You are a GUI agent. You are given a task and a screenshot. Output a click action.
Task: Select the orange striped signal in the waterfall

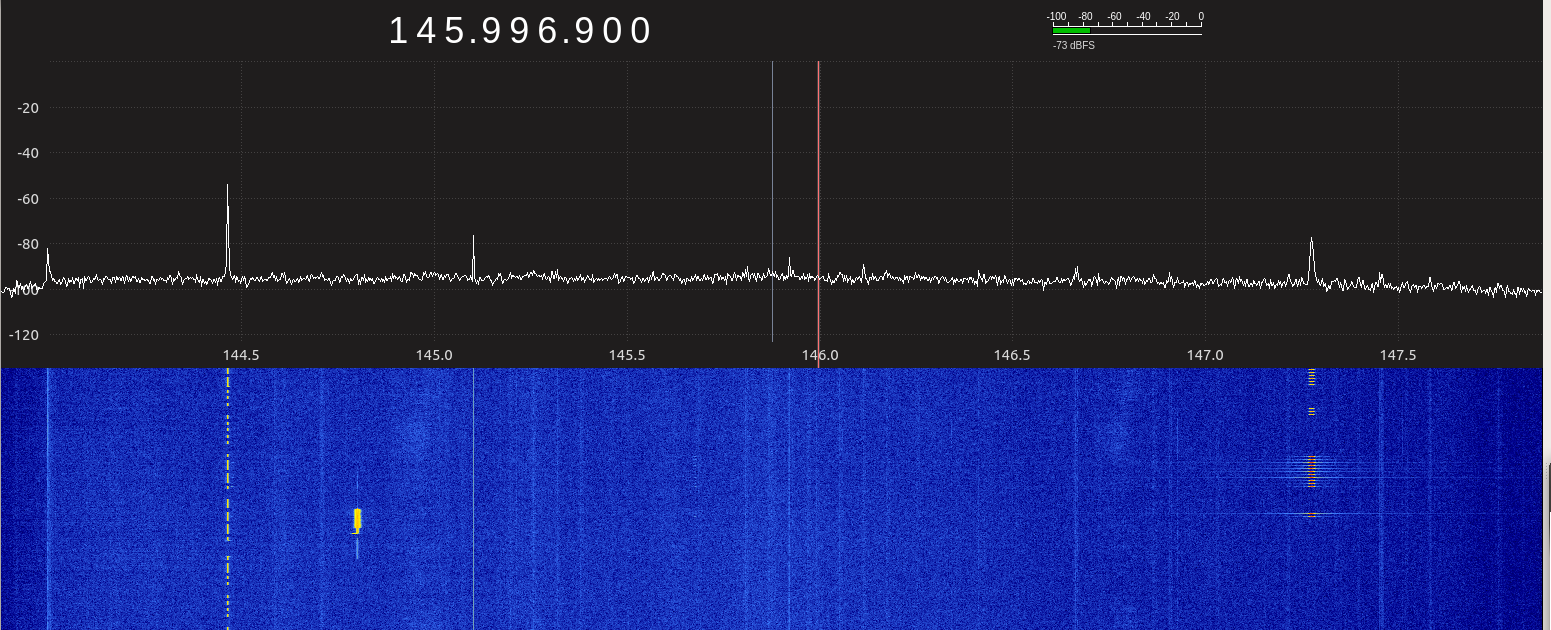tap(1311, 470)
